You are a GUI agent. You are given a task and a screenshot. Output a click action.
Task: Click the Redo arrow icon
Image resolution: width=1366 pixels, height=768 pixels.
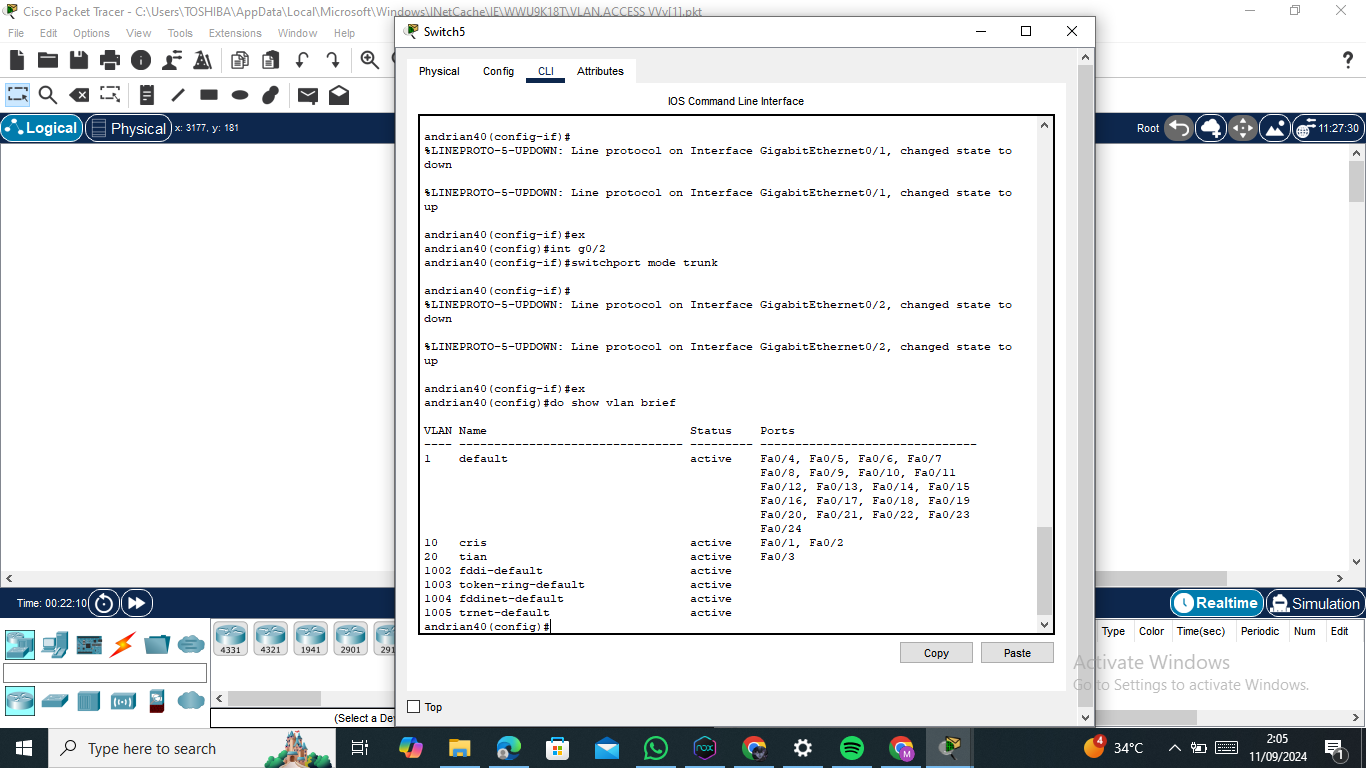[332, 60]
